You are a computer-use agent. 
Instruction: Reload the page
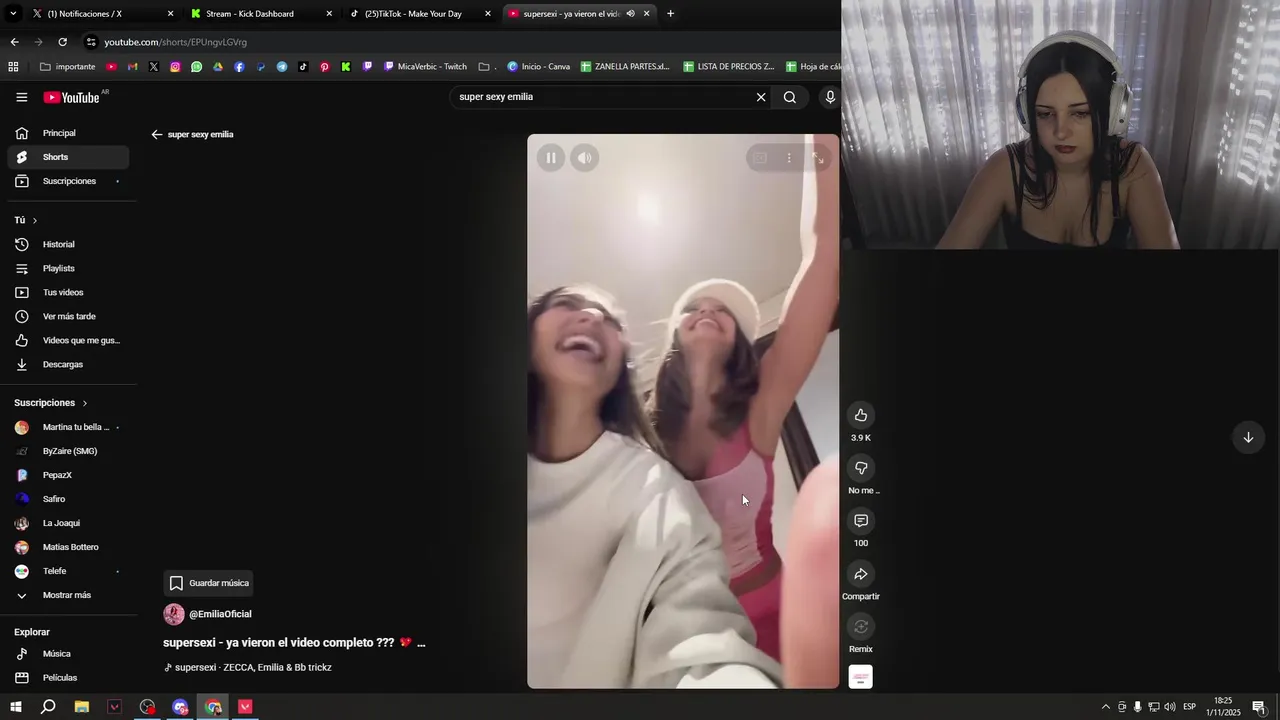(x=62, y=42)
